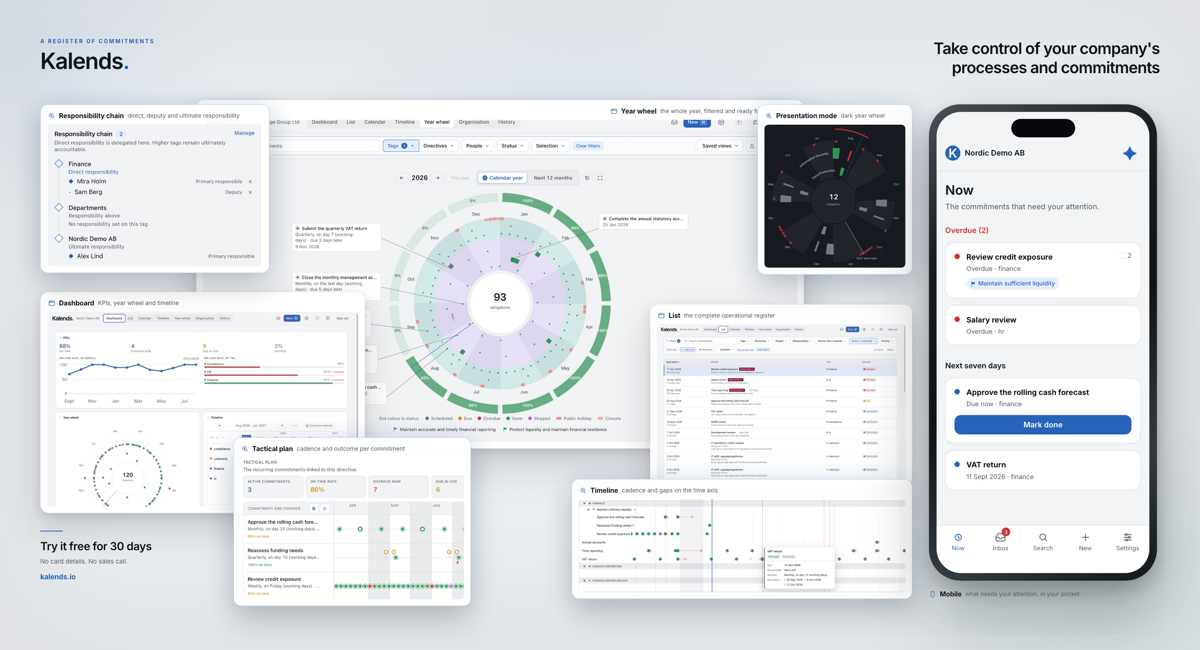Viewport: 1200px width, 650px height.
Task: Click 'Alex Lind' in Responsibility chain
Action: [89, 256]
